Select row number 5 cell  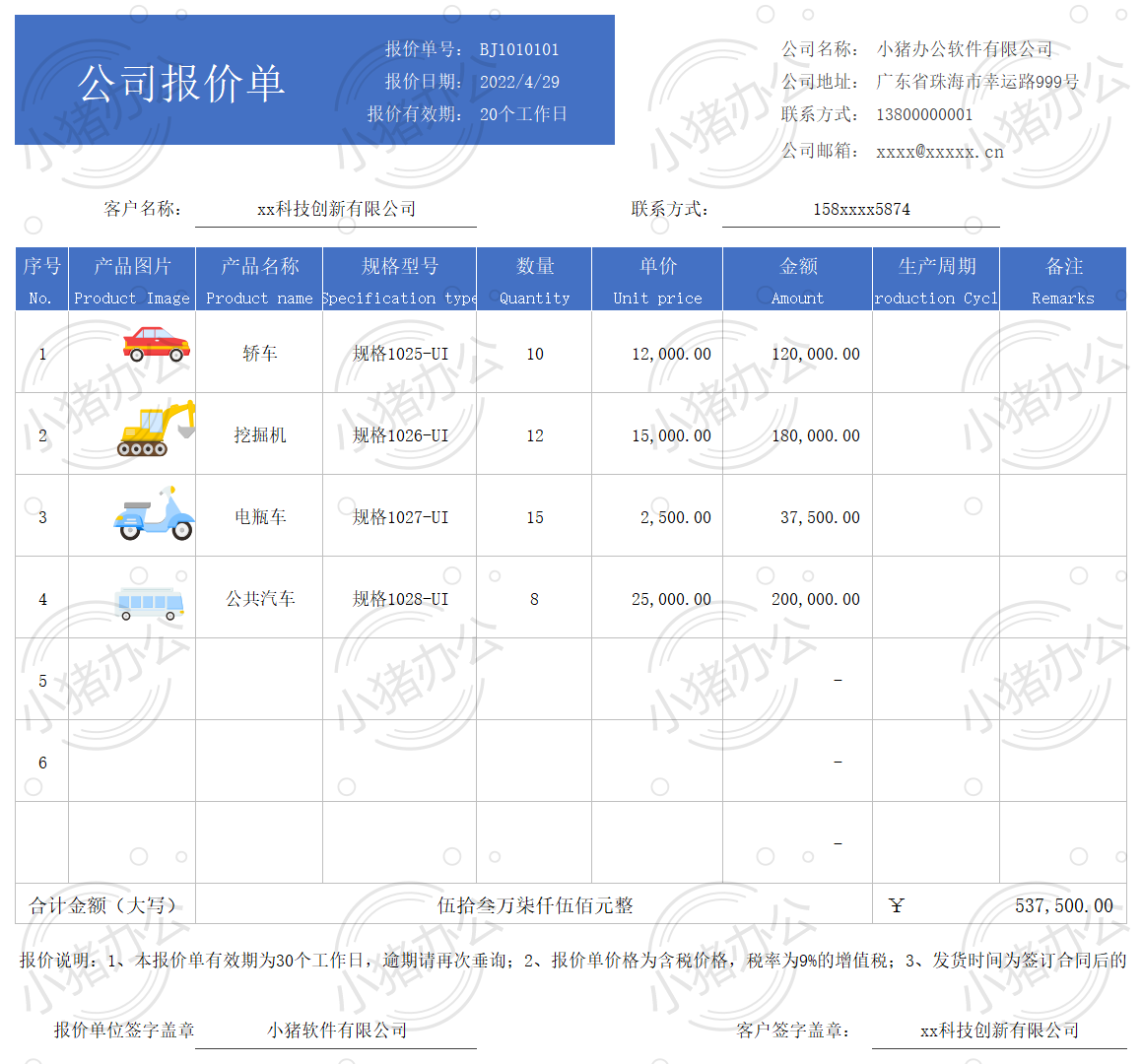(42, 680)
